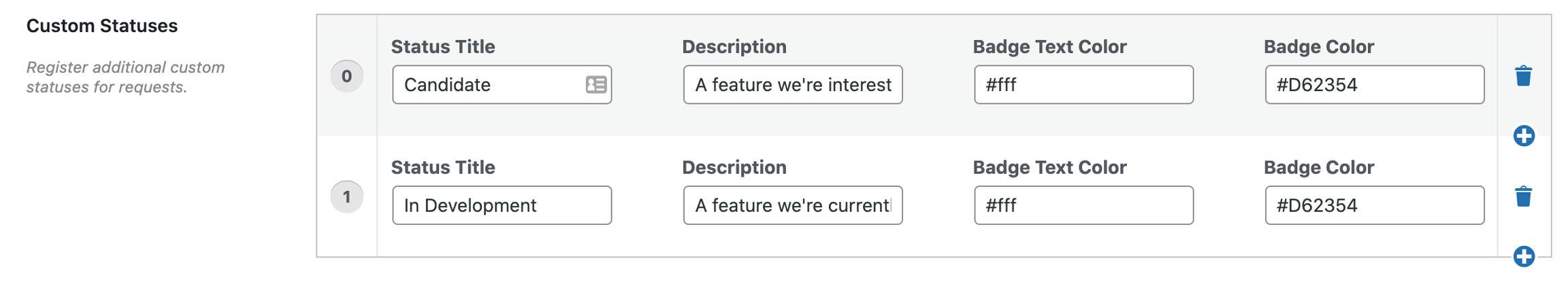Focus the Candidate Status Title field
Image resolution: width=1568 pixels, height=282 pixels.
tap(487, 85)
